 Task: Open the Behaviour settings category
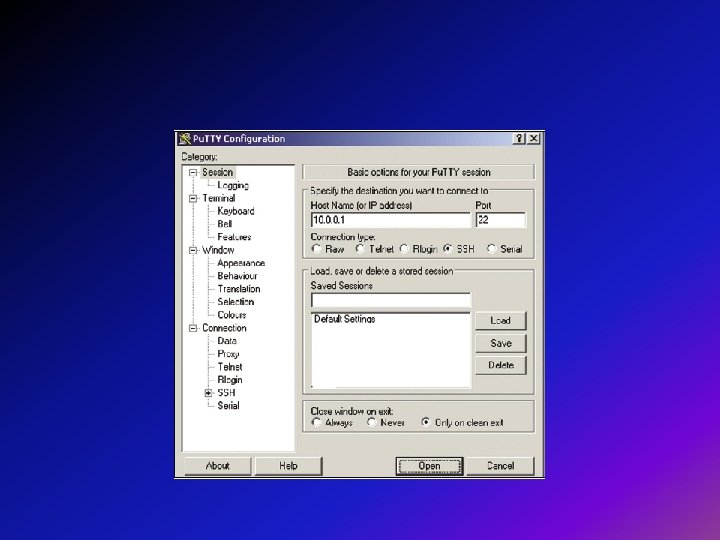(237, 276)
